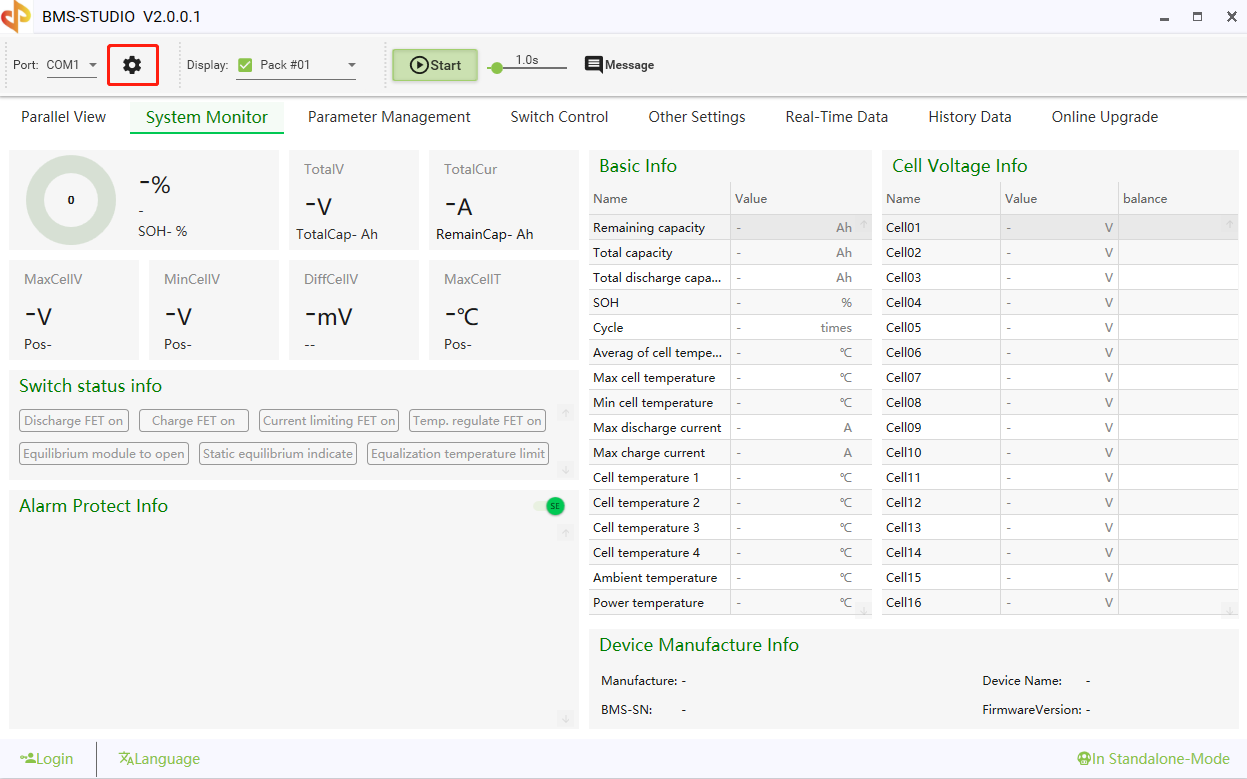
Task: Click the 1.0s interval slider handle
Action: pyautogui.click(x=497, y=68)
